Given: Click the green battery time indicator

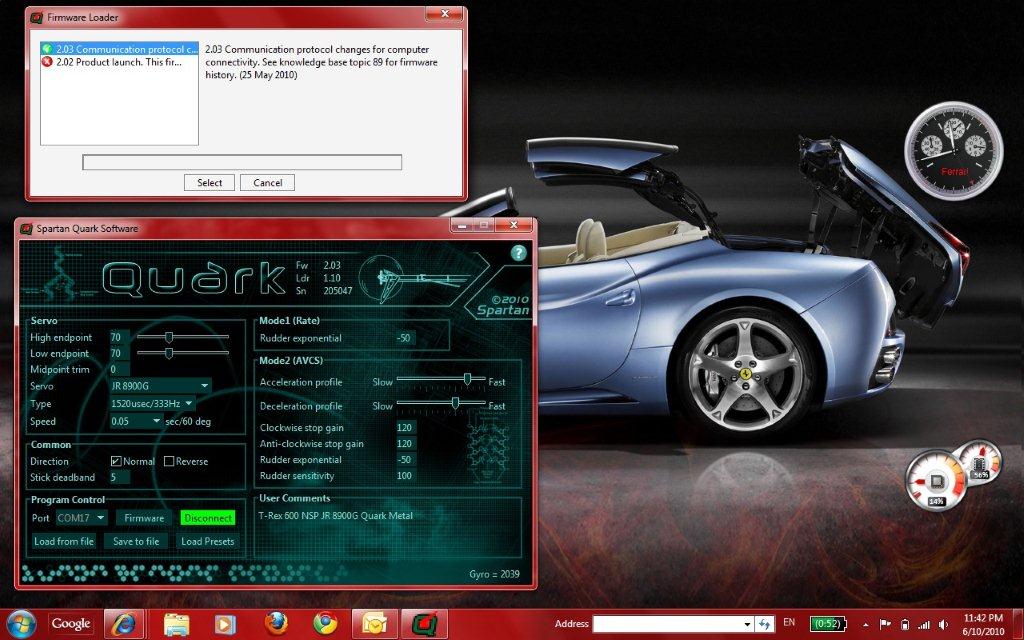Looking at the screenshot, I should pyautogui.click(x=827, y=623).
